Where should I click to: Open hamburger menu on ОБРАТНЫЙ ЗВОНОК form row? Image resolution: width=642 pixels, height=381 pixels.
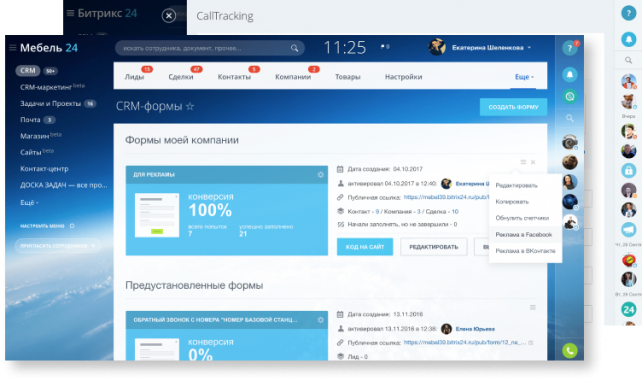point(533,307)
